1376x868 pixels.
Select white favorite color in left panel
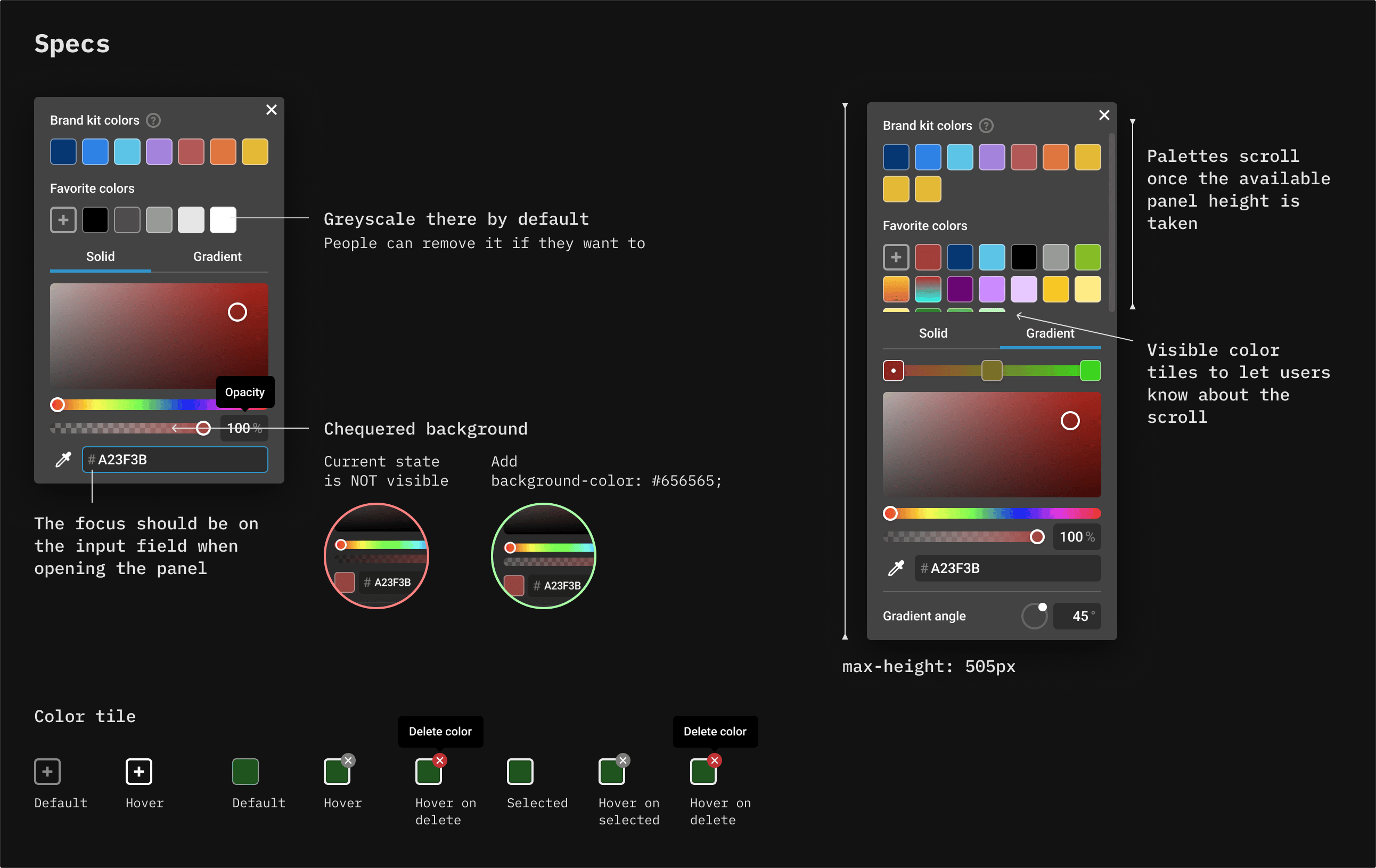223,220
